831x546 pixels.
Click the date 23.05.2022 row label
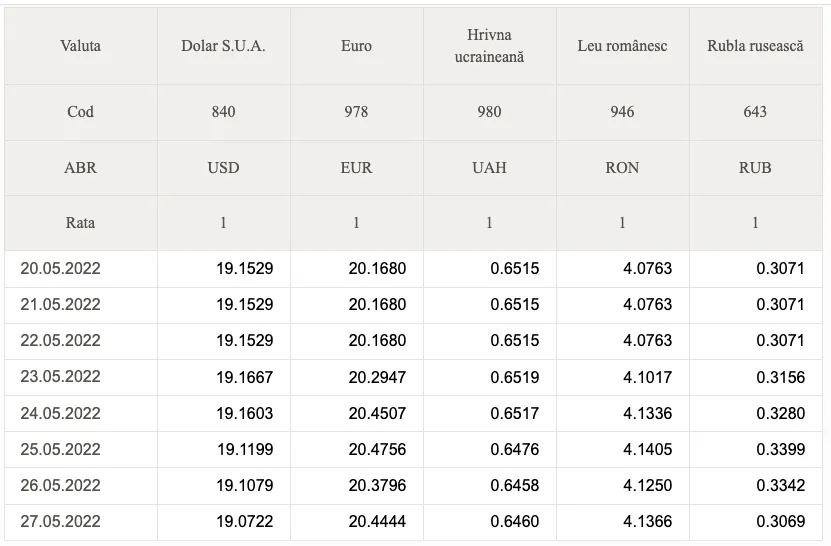[60, 377]
